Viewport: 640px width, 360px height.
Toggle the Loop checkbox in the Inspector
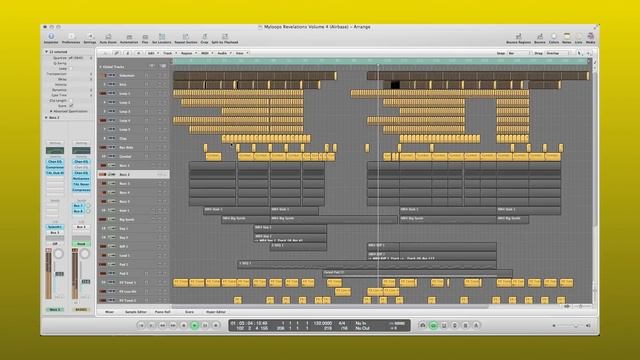tap(71, 69)
